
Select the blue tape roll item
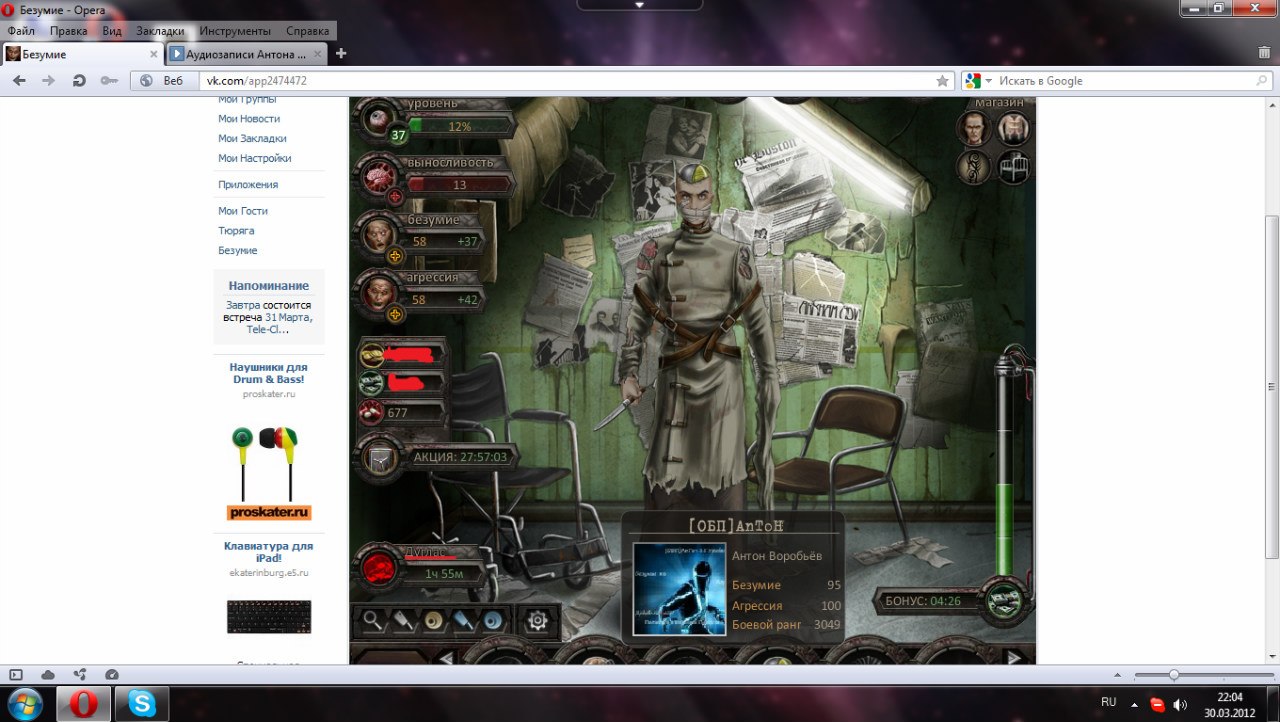tap(492, 620)
